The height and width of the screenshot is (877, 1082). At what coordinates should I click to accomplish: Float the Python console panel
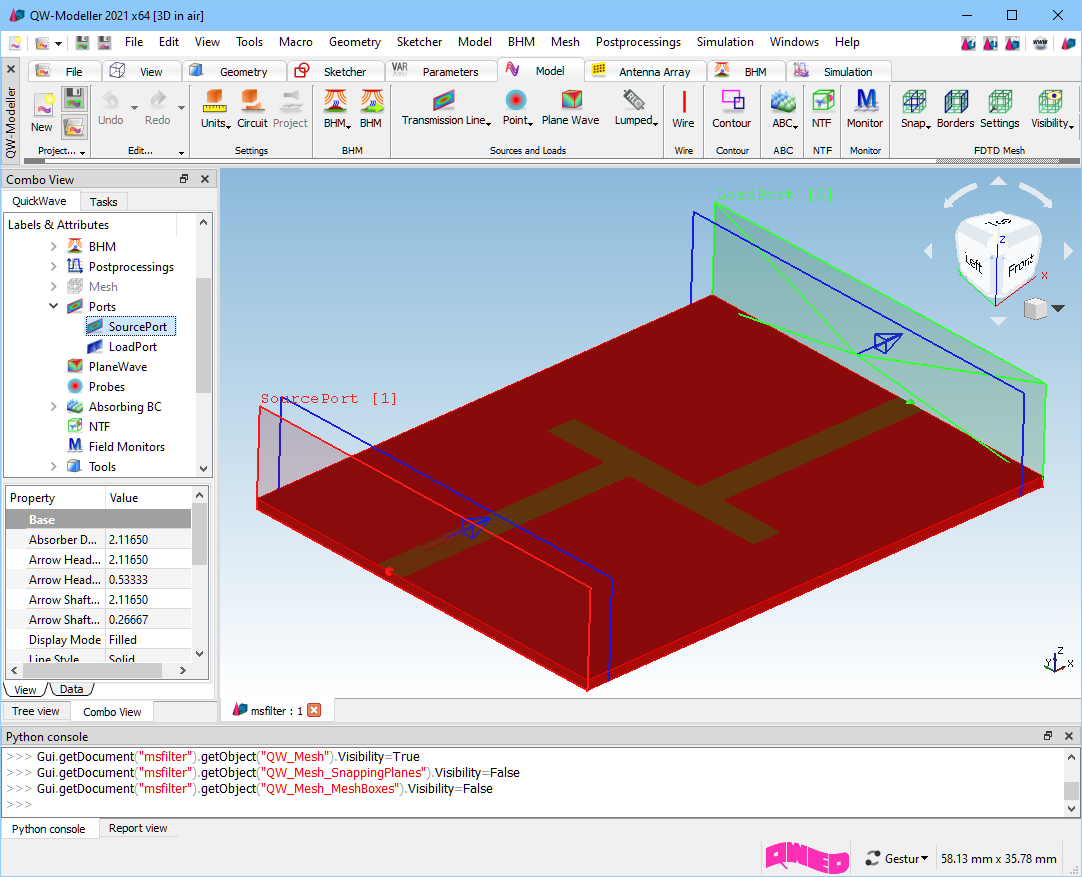click(x=1047, y=736)
